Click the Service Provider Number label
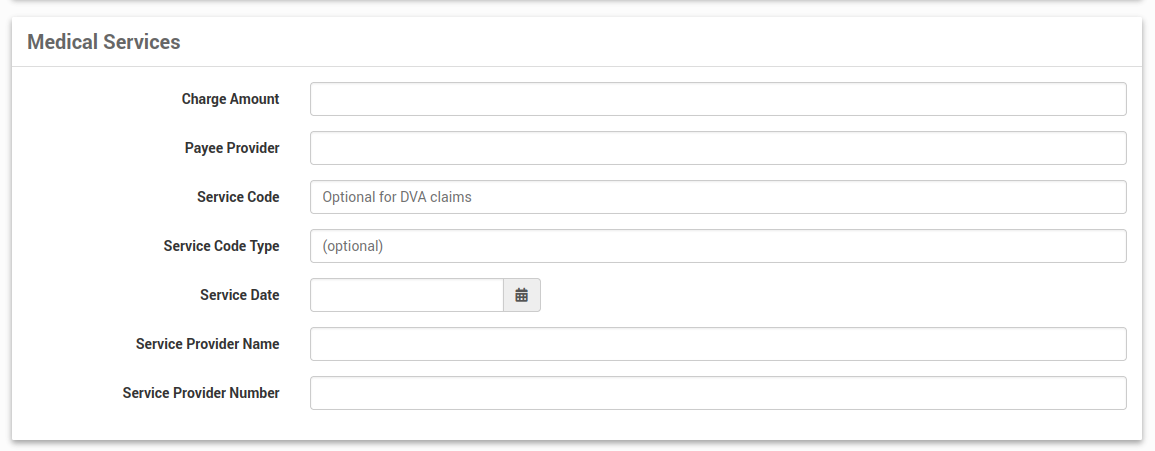The width and height of the screenshot is (1155, 451). point(201,393)
